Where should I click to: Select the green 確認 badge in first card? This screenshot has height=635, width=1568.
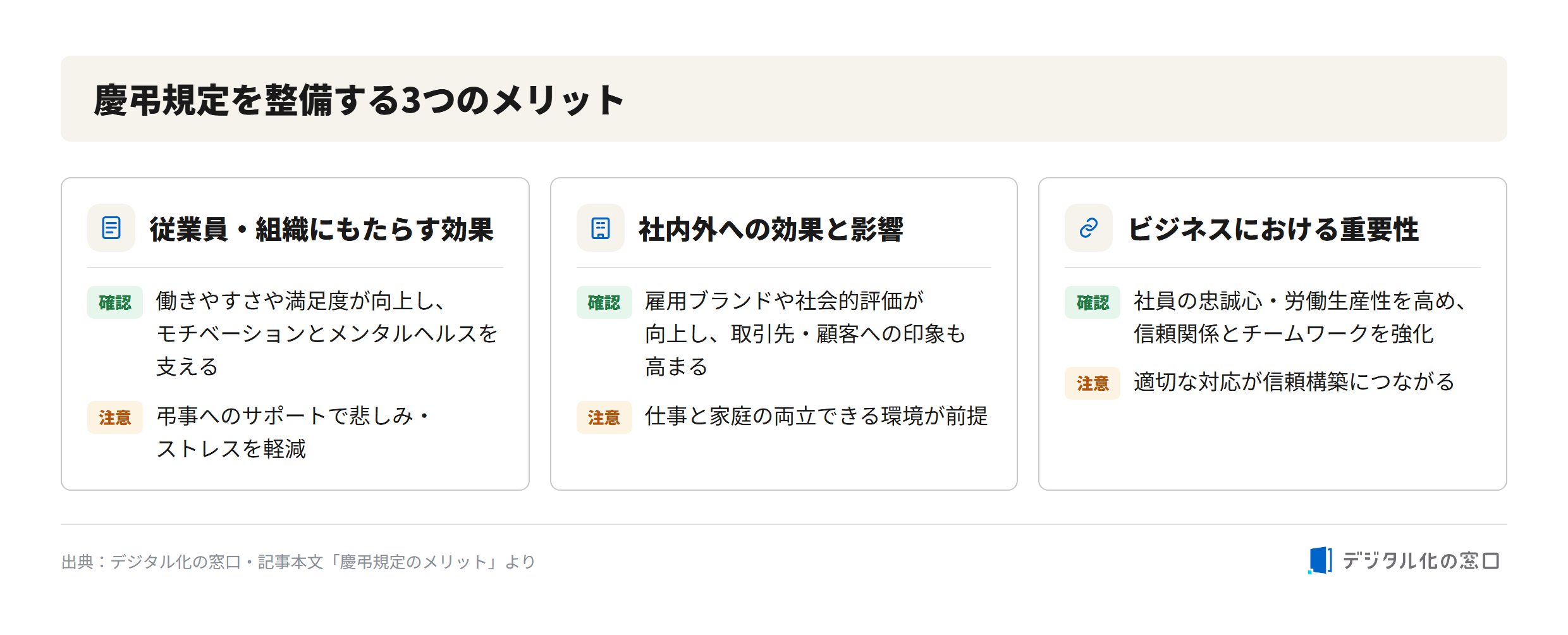click(x=115, y=302)
